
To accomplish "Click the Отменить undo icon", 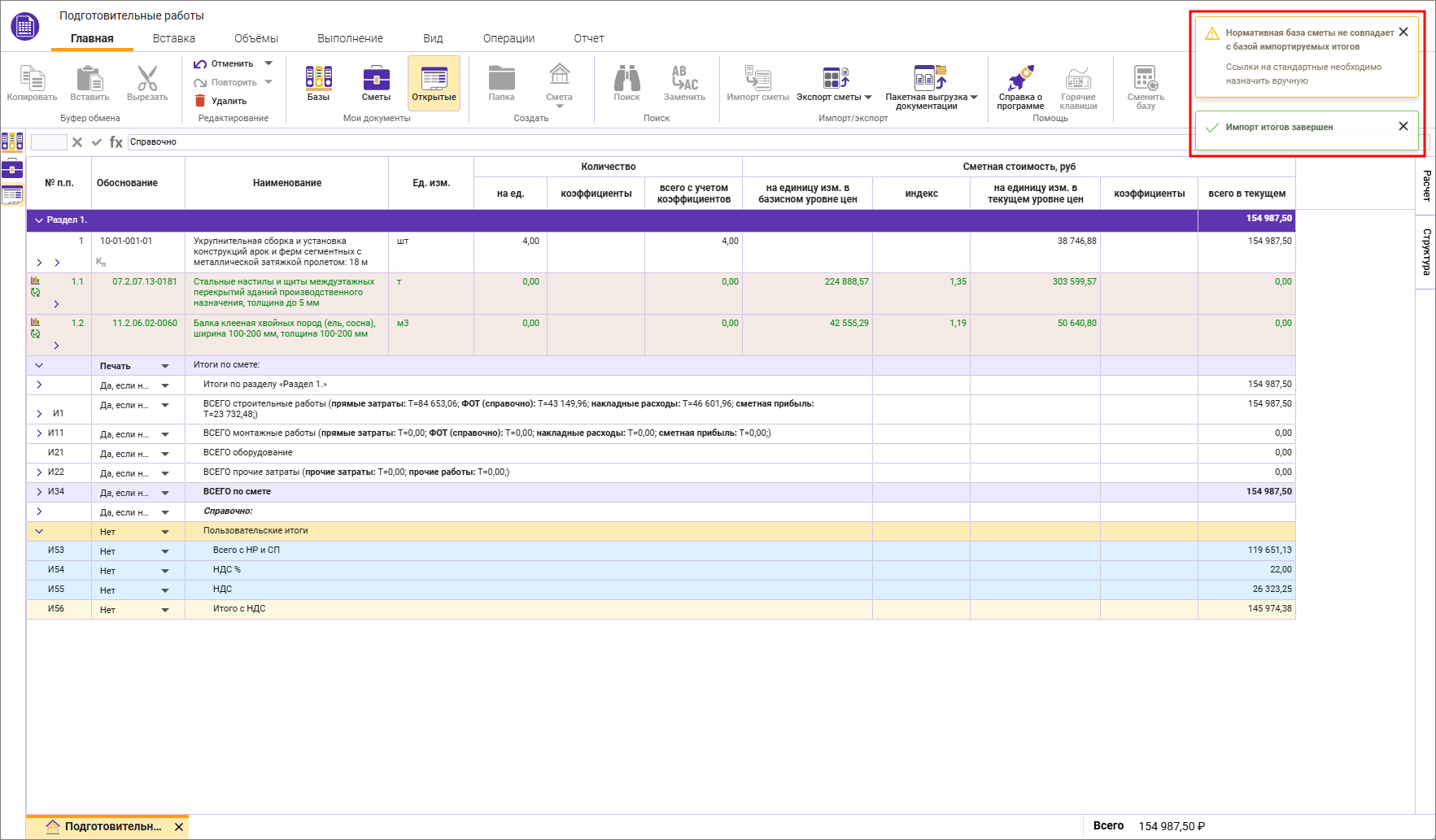I will click(200, 63).
